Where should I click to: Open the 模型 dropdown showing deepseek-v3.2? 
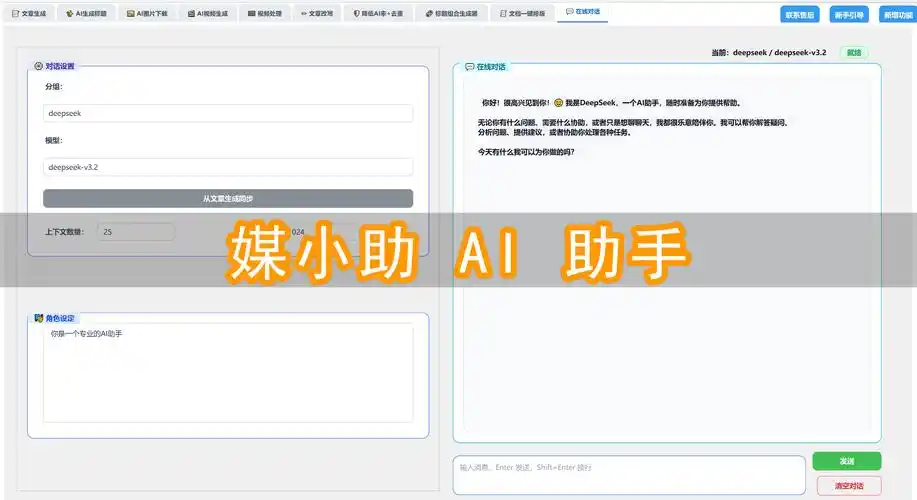tap(228, 167)
